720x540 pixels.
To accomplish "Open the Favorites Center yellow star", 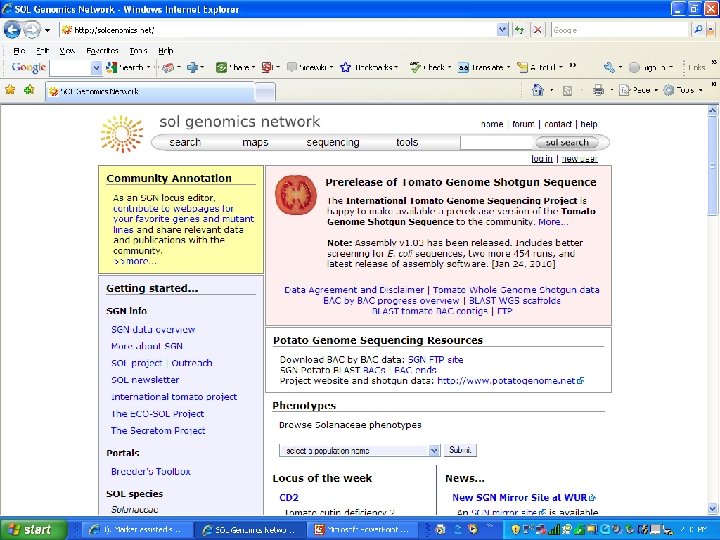I will (10, 90).
